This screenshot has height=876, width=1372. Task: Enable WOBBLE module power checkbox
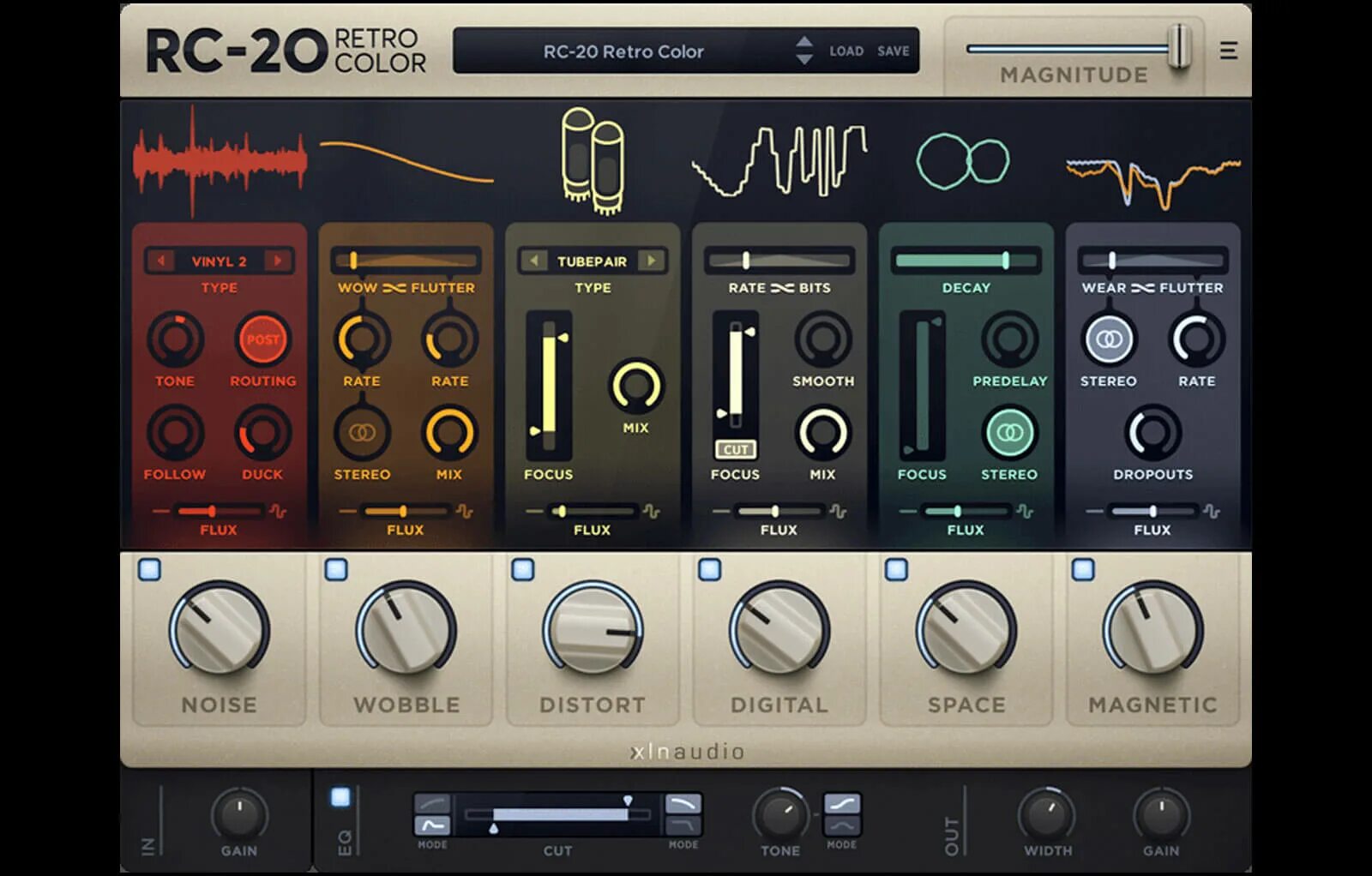tap(336, 569)
